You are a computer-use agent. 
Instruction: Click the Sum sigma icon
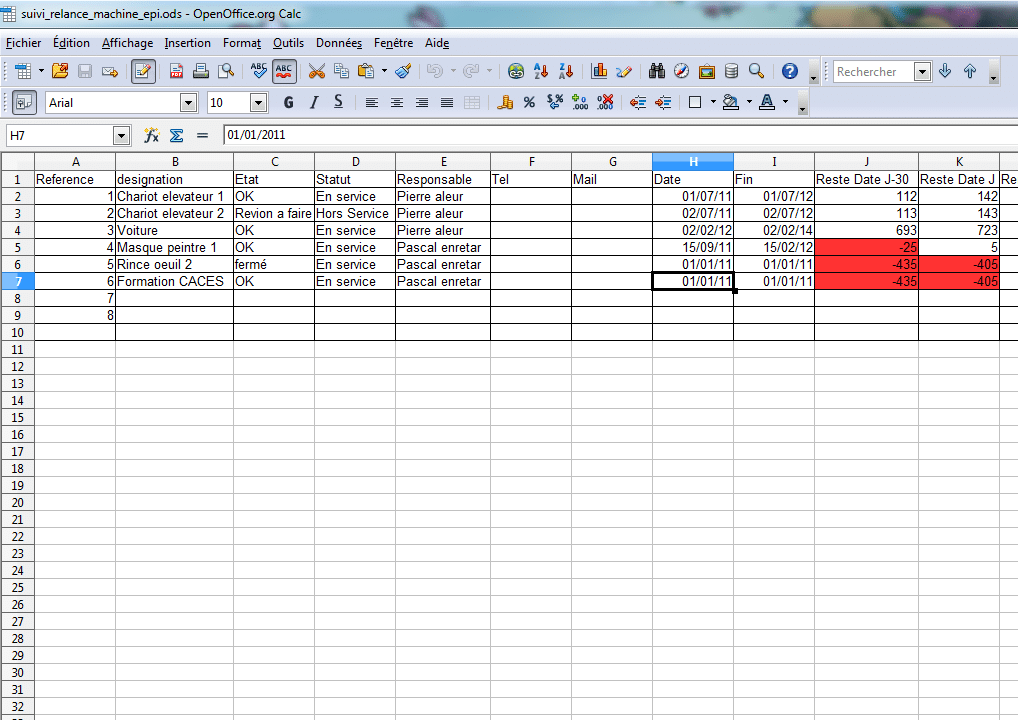coord(177,135)
